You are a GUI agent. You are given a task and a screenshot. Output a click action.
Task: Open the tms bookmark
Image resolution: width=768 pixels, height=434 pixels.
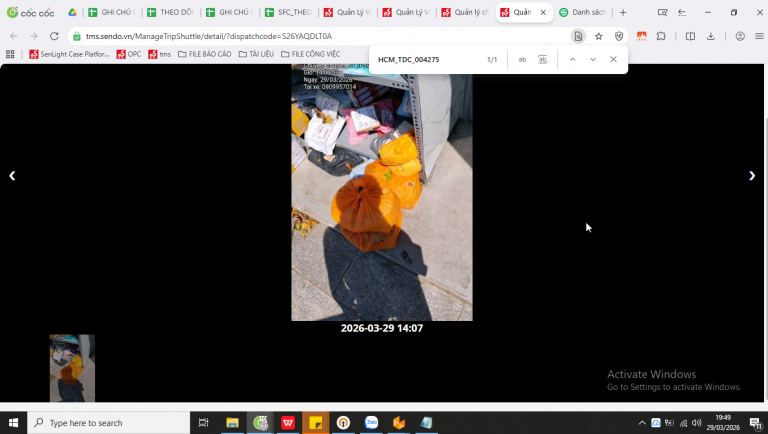(x=160, y=54)
